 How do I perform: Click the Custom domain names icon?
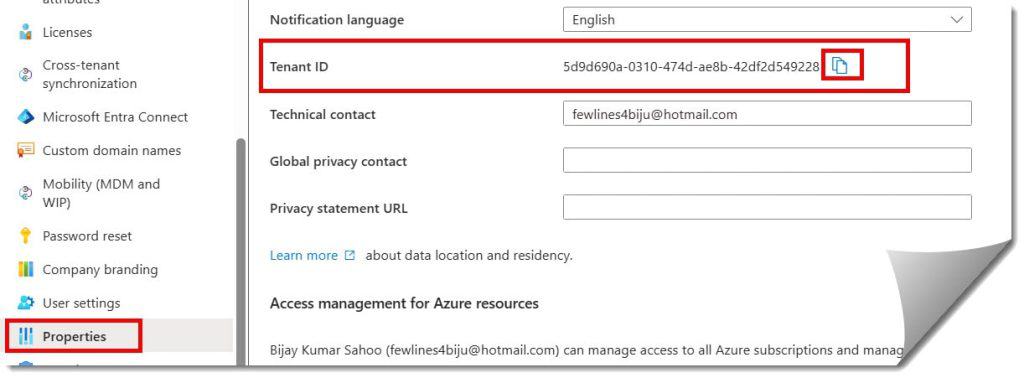coord(25,150)
